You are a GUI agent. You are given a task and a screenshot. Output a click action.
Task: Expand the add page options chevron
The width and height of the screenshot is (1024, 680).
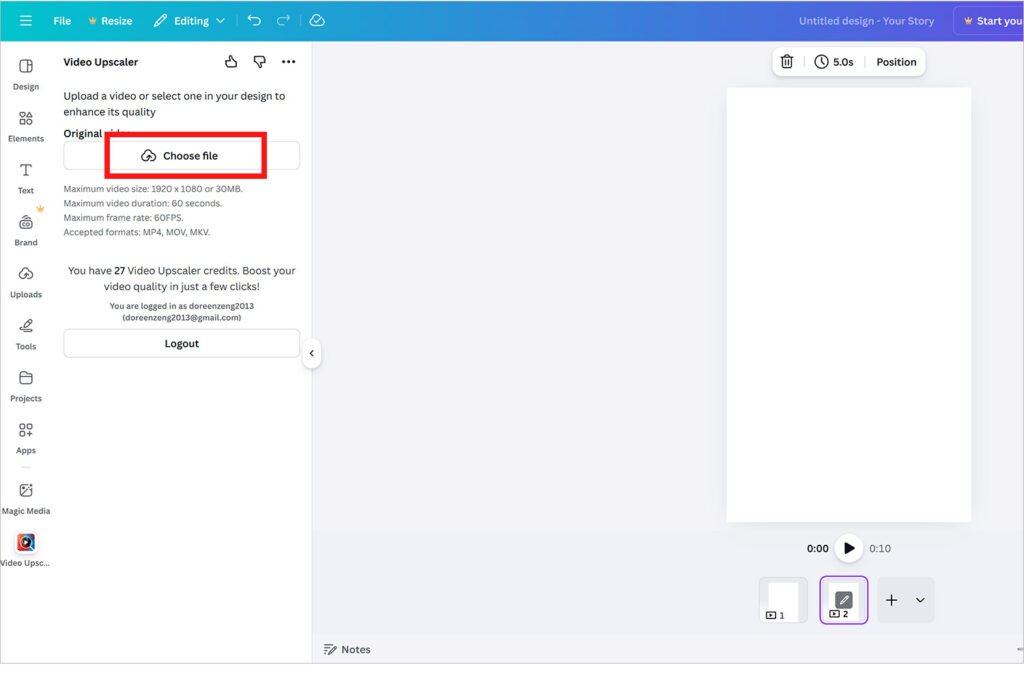point(920,600)
